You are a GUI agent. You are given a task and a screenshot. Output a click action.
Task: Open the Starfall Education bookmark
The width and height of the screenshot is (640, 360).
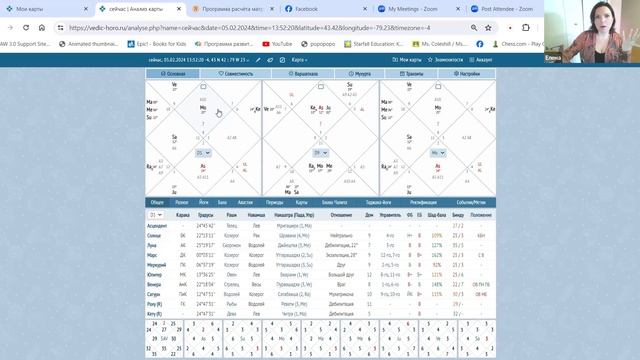(x=373, y=44)
